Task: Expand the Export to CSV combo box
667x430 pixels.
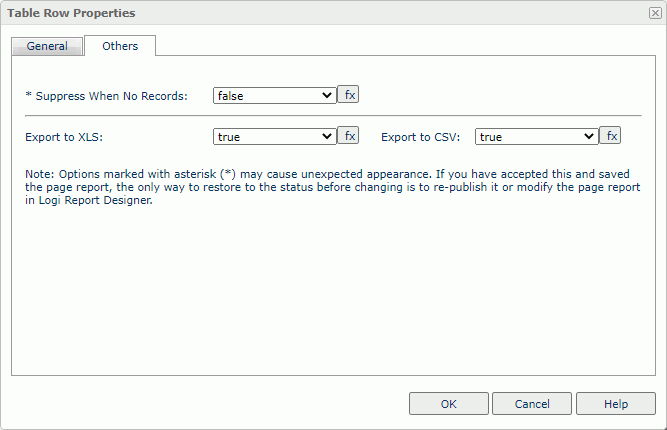Action: (x=537, y=137)
